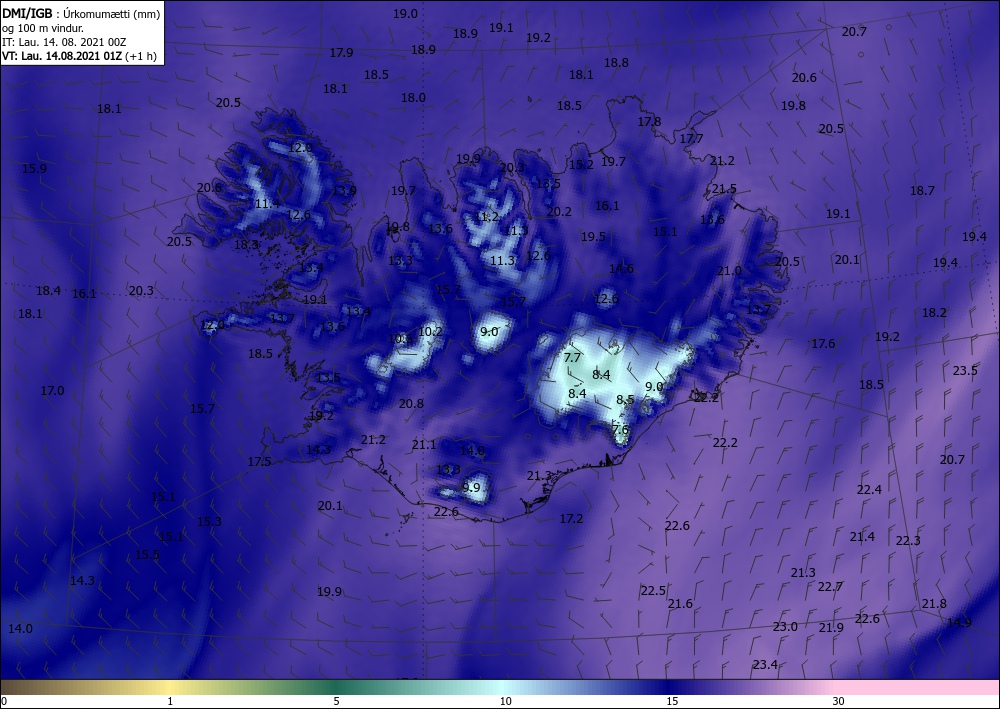1000x709 pixels.
Task: Click the map value 17.6
Action: [823, 344]
